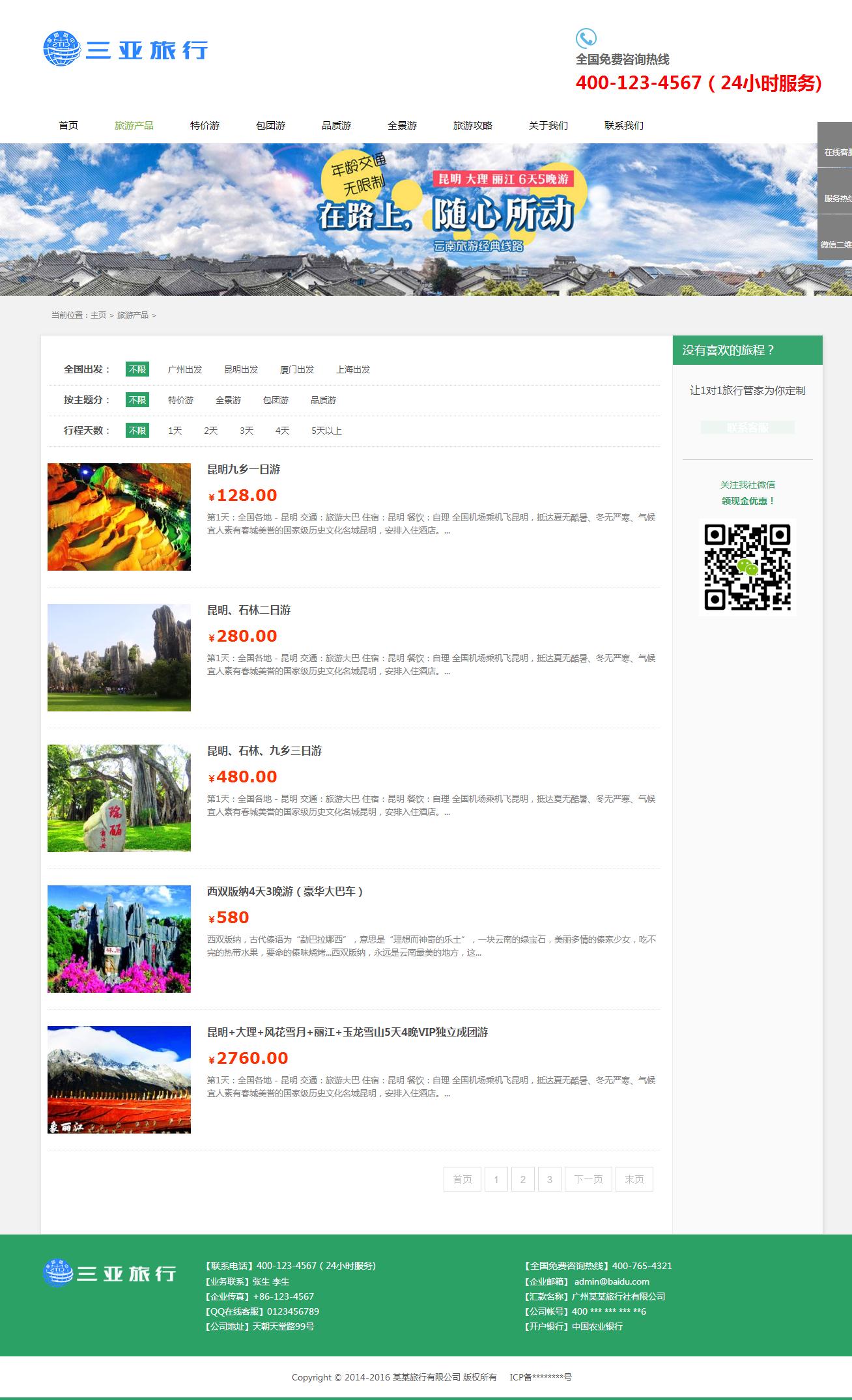Click the phone hotline icon

click(x=586, y=38)
